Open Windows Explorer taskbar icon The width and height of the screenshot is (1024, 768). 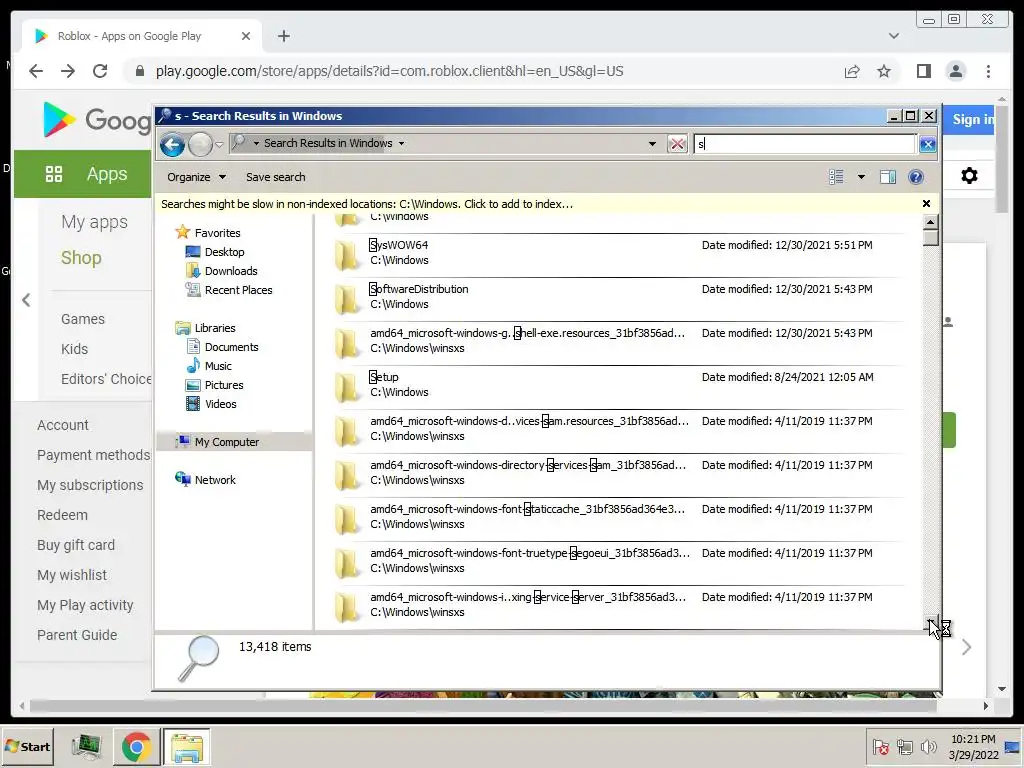[186, 747]
